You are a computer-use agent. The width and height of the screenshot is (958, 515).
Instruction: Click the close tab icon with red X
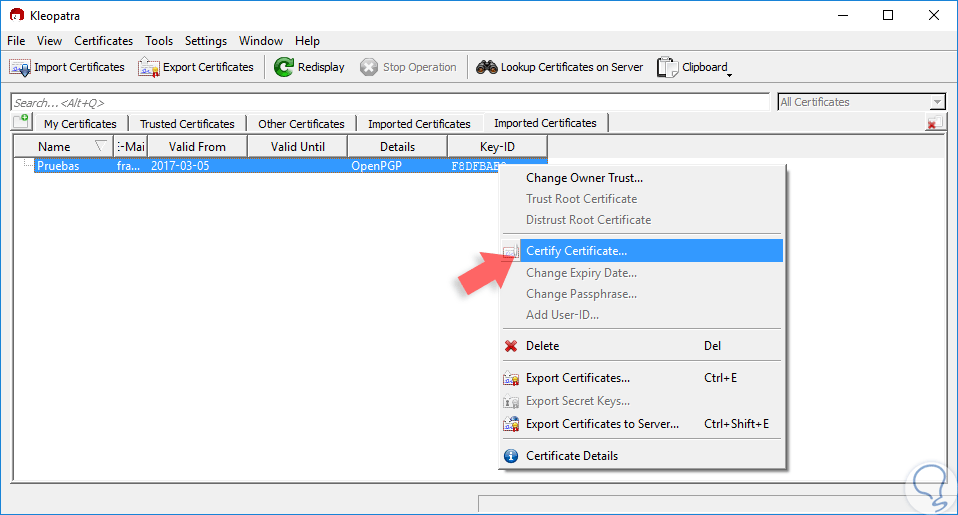coord(934,122)
